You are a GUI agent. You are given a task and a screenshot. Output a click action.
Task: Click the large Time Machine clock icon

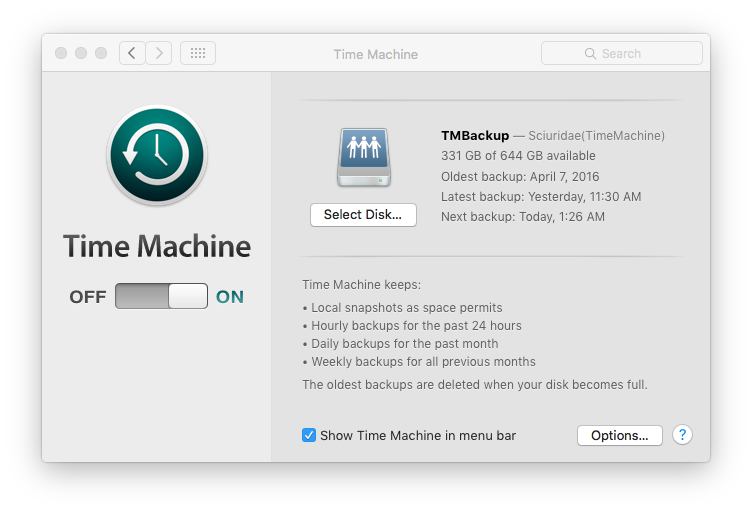click(157, 155)
